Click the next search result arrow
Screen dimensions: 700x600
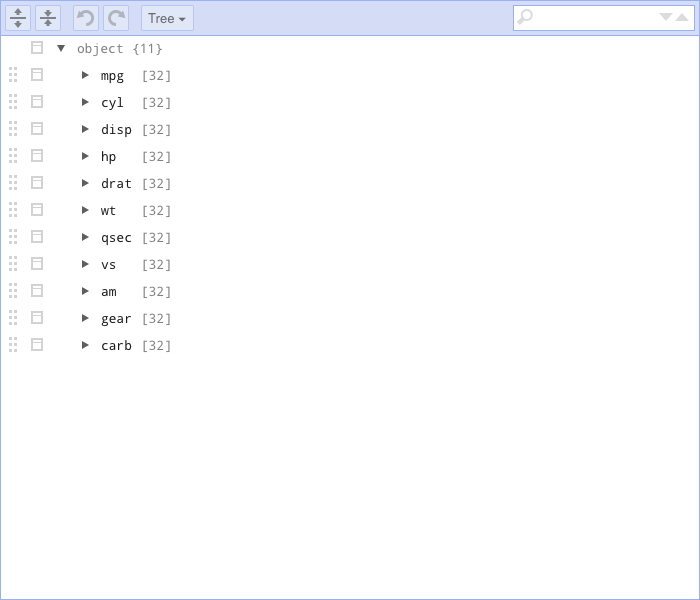[x=666, y=17]
